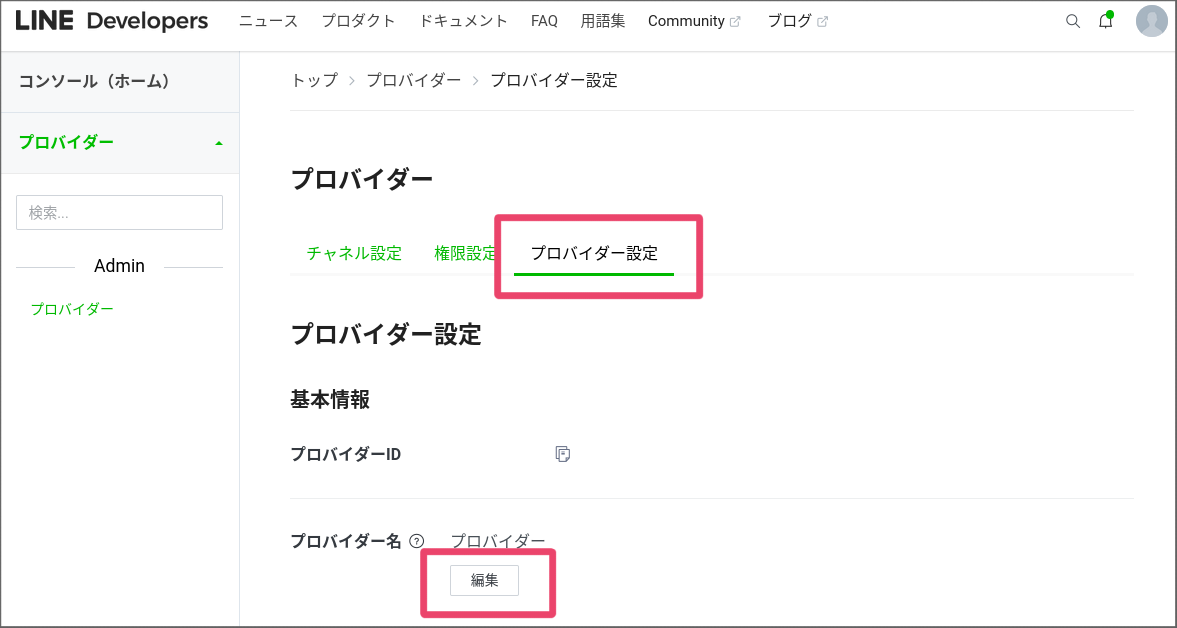
Task: Open the profile avatar menu
Action: (1151, 20)
